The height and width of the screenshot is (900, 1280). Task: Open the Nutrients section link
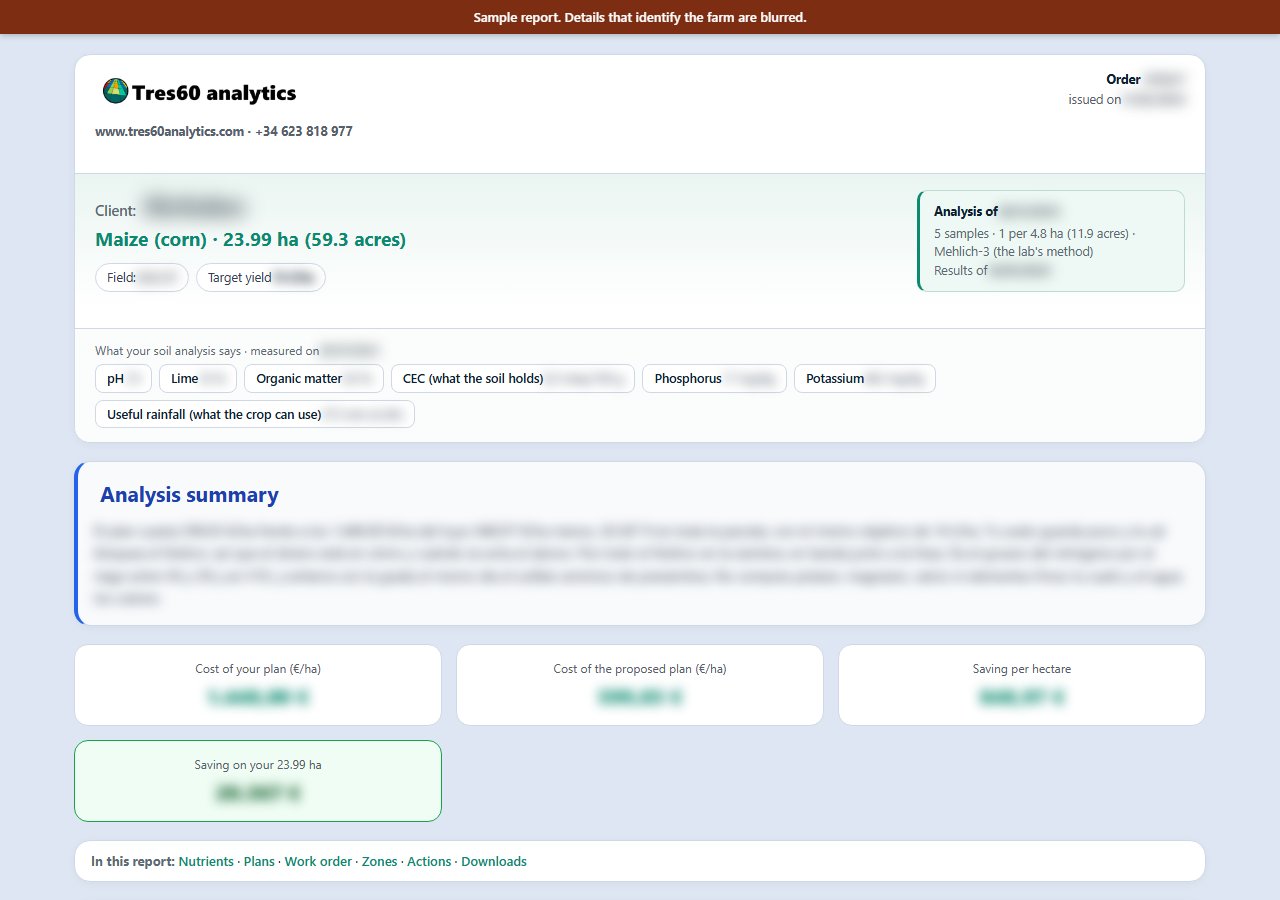(206, 861)
